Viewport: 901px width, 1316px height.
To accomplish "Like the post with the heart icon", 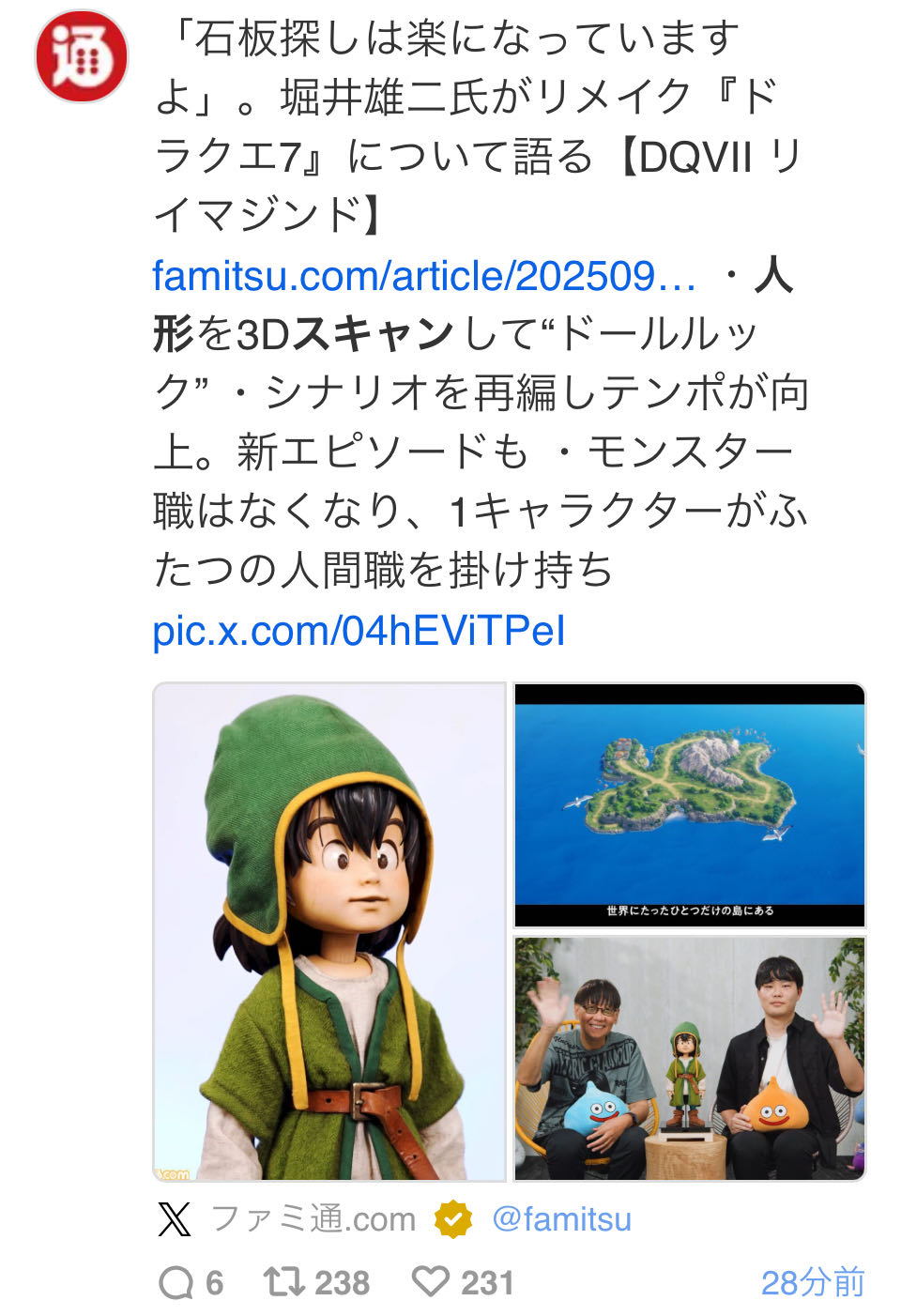I will pyautogui.click(x=431, y=1281).
